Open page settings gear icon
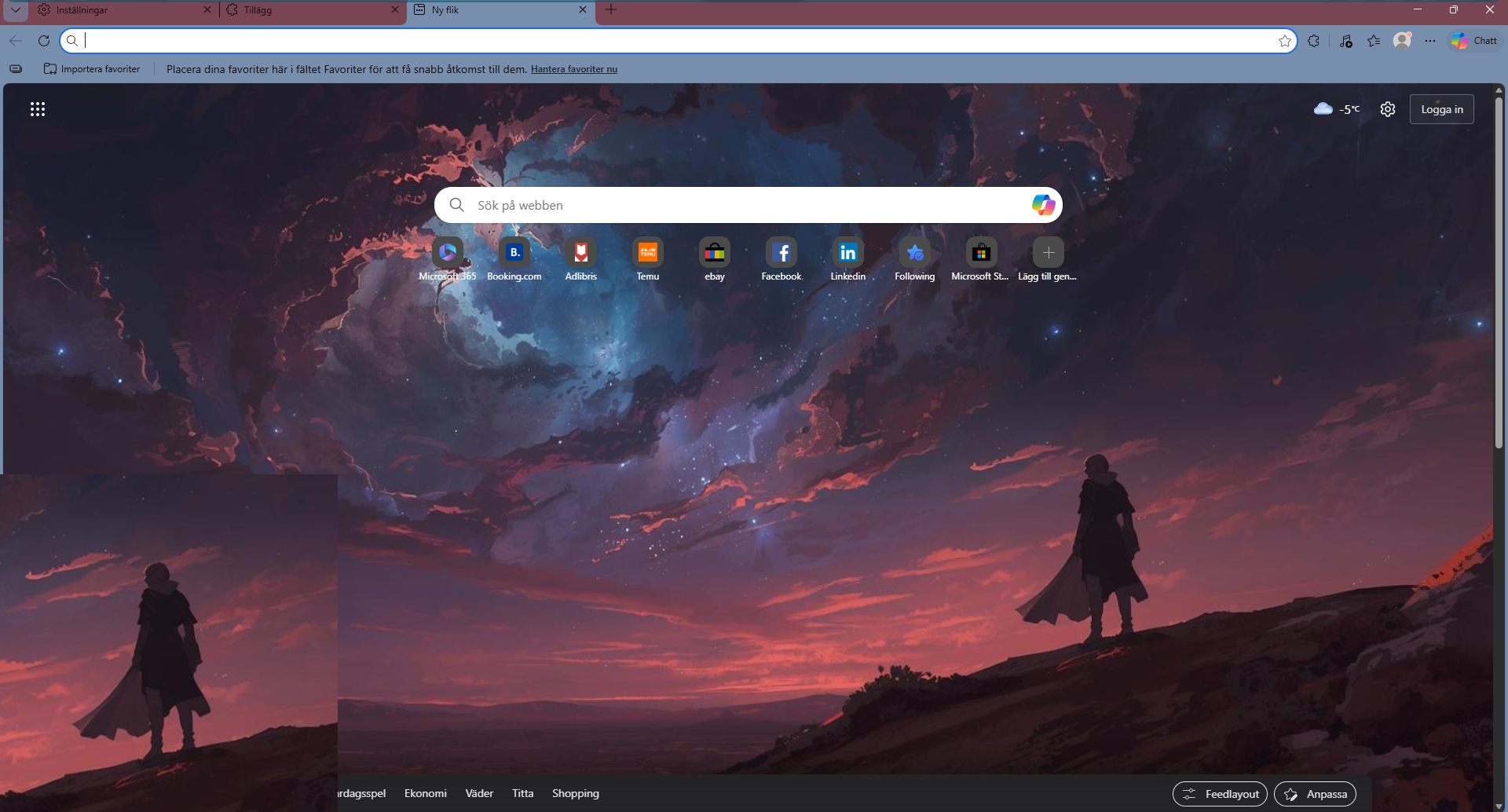Viewport: 1508px width, 812px height. [1388, 109]
